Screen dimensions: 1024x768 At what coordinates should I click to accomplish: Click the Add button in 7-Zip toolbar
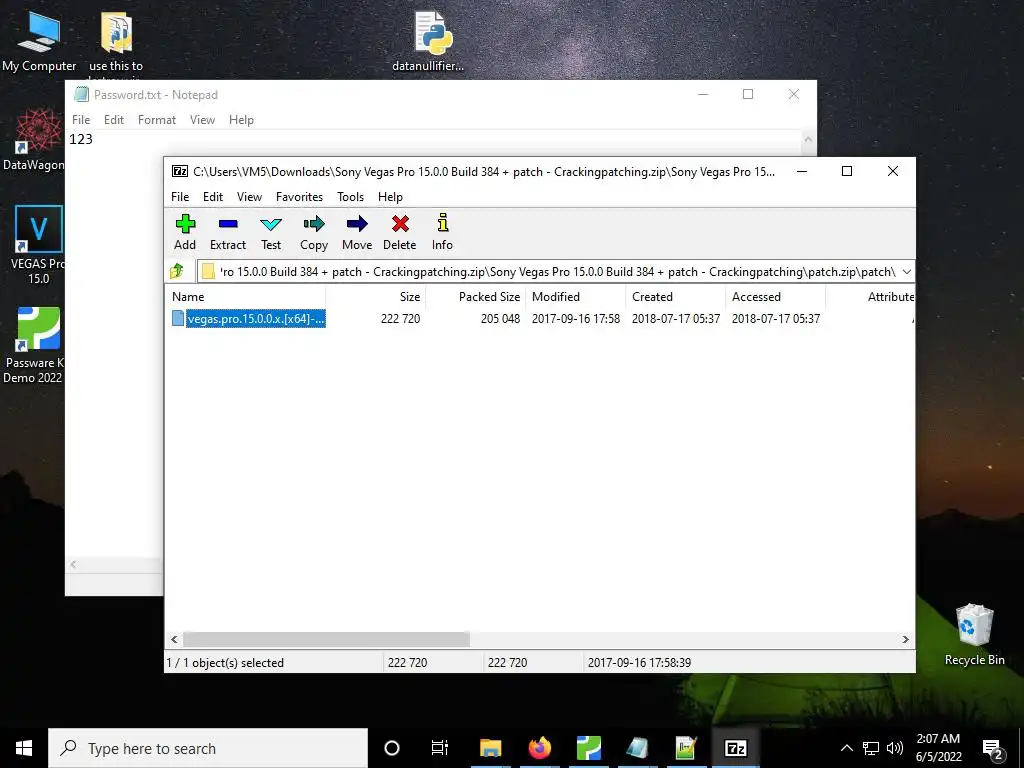click(x=185, y=232)
